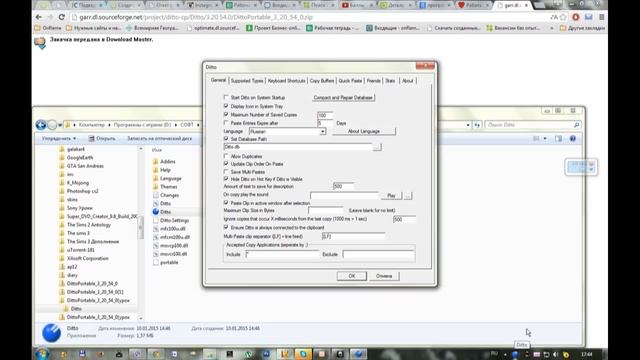640x360 pixels.
Task: Toggle Explorer preview pane icon
Action: (558, 139)
